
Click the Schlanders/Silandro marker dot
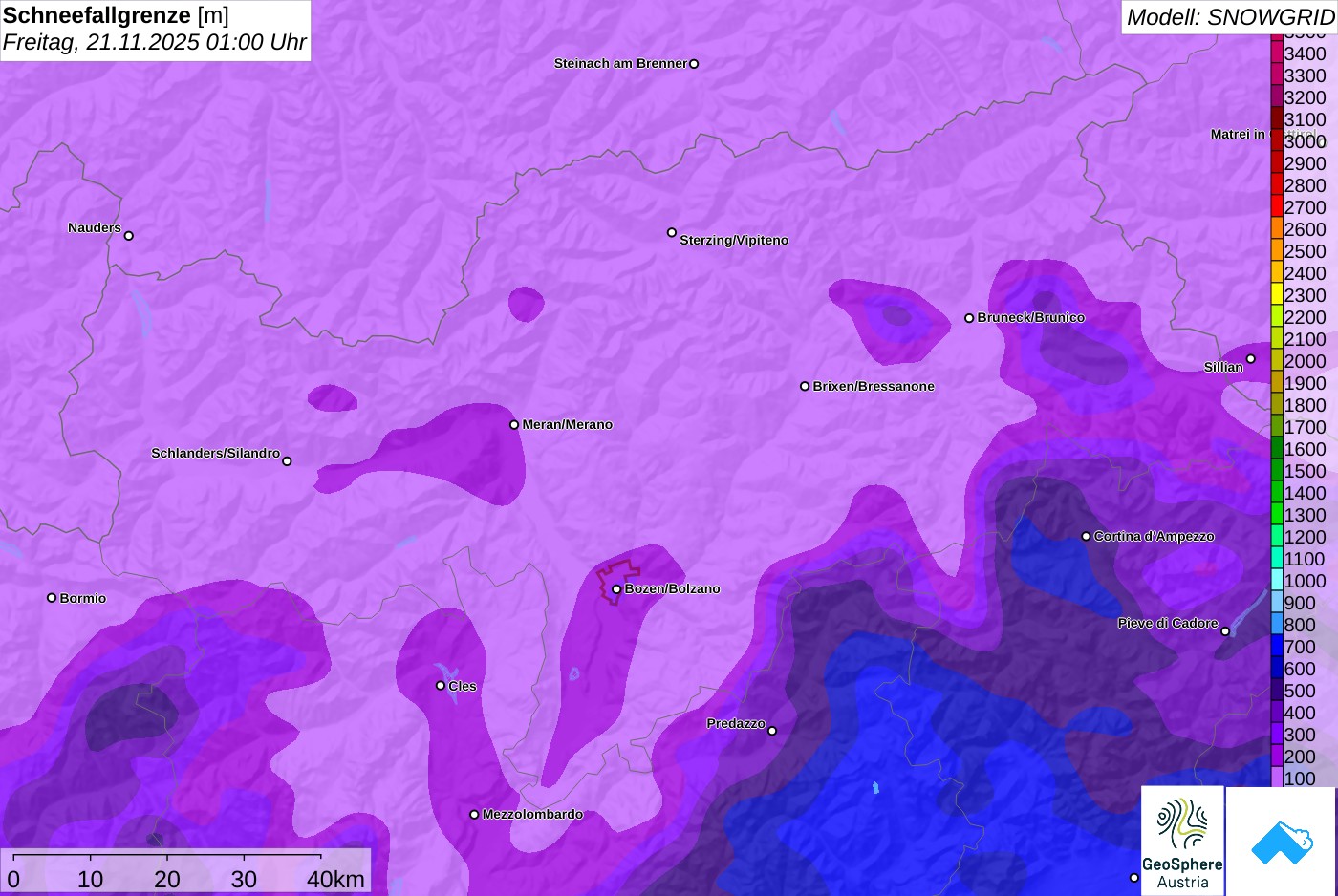(287, 461)
